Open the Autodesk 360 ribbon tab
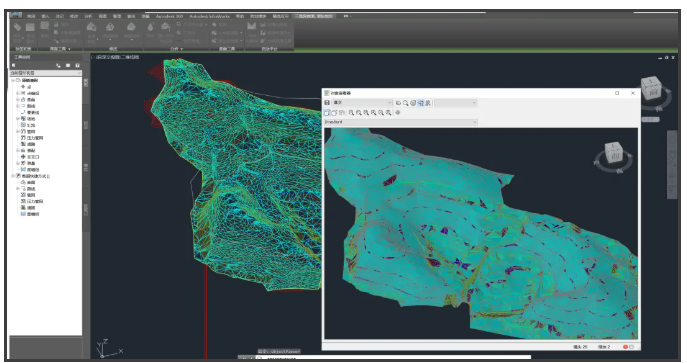This screenshot has height=363, width=687. point(169,16)
